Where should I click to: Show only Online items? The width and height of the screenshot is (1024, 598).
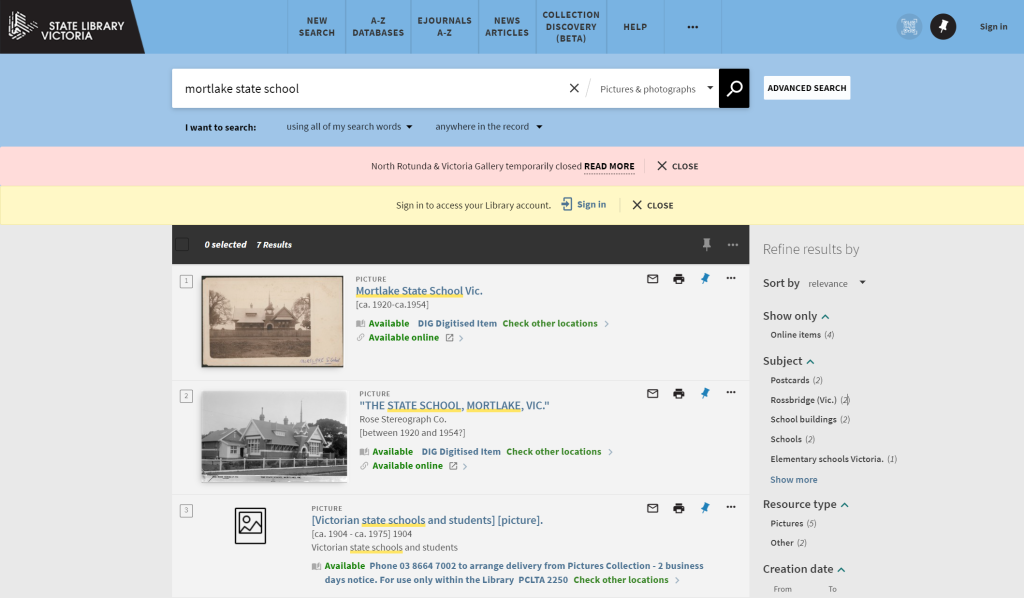point(795,335)
